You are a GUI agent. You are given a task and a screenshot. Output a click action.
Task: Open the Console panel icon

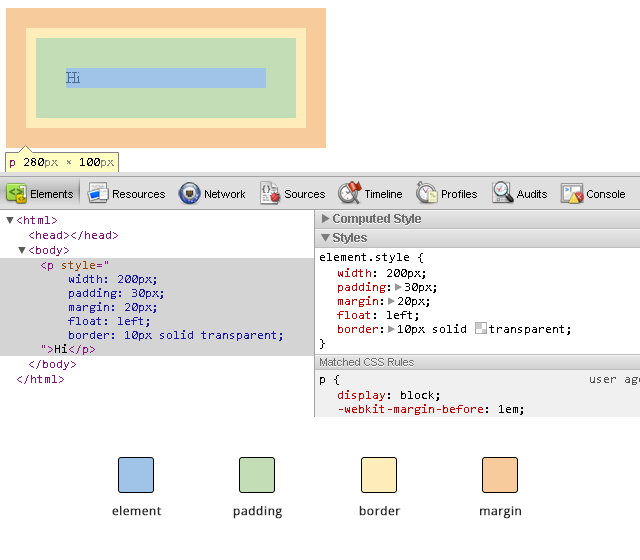[572, 193]
